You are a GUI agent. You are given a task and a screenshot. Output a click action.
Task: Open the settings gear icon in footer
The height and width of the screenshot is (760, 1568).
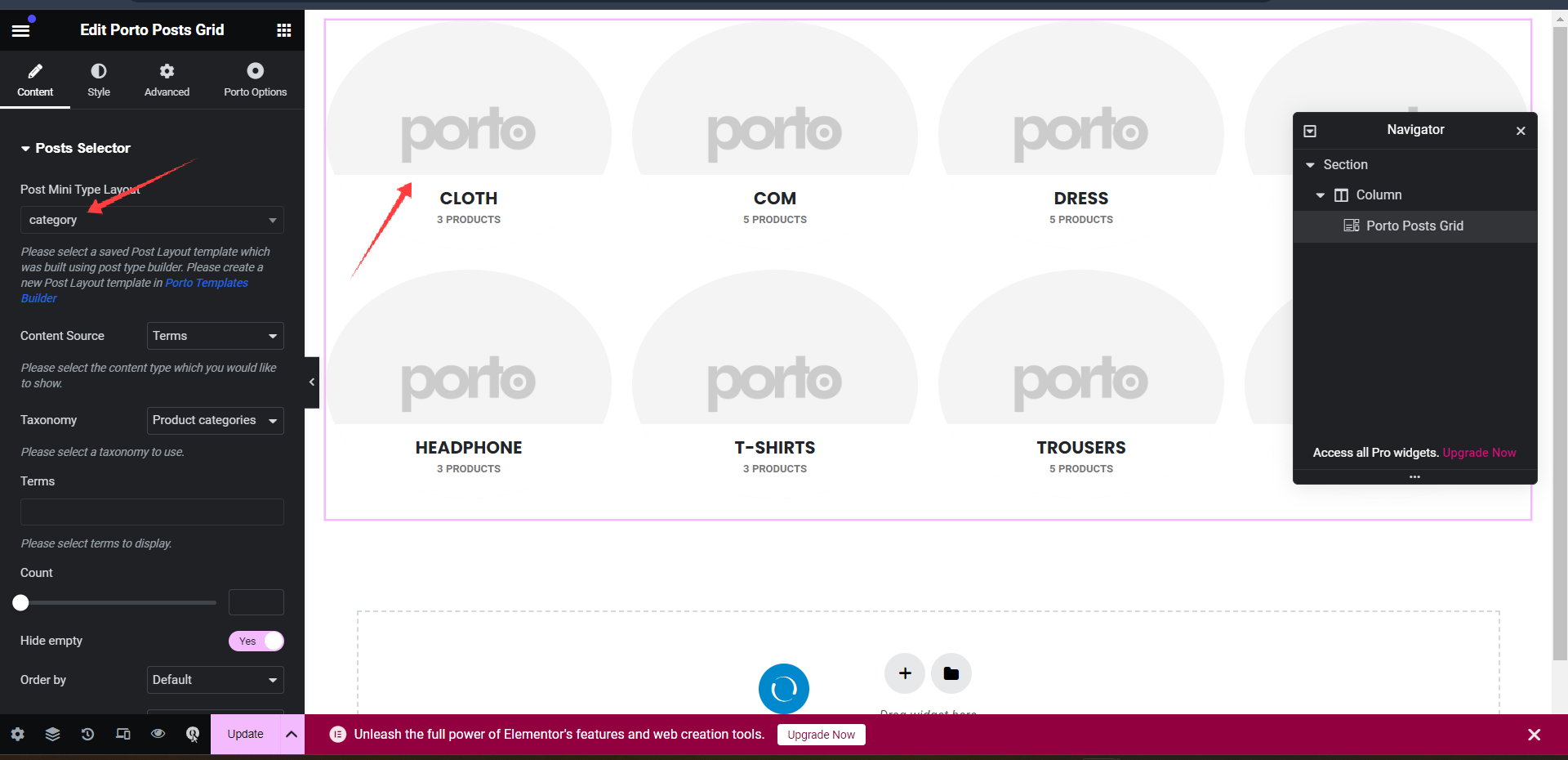point(17,734)
